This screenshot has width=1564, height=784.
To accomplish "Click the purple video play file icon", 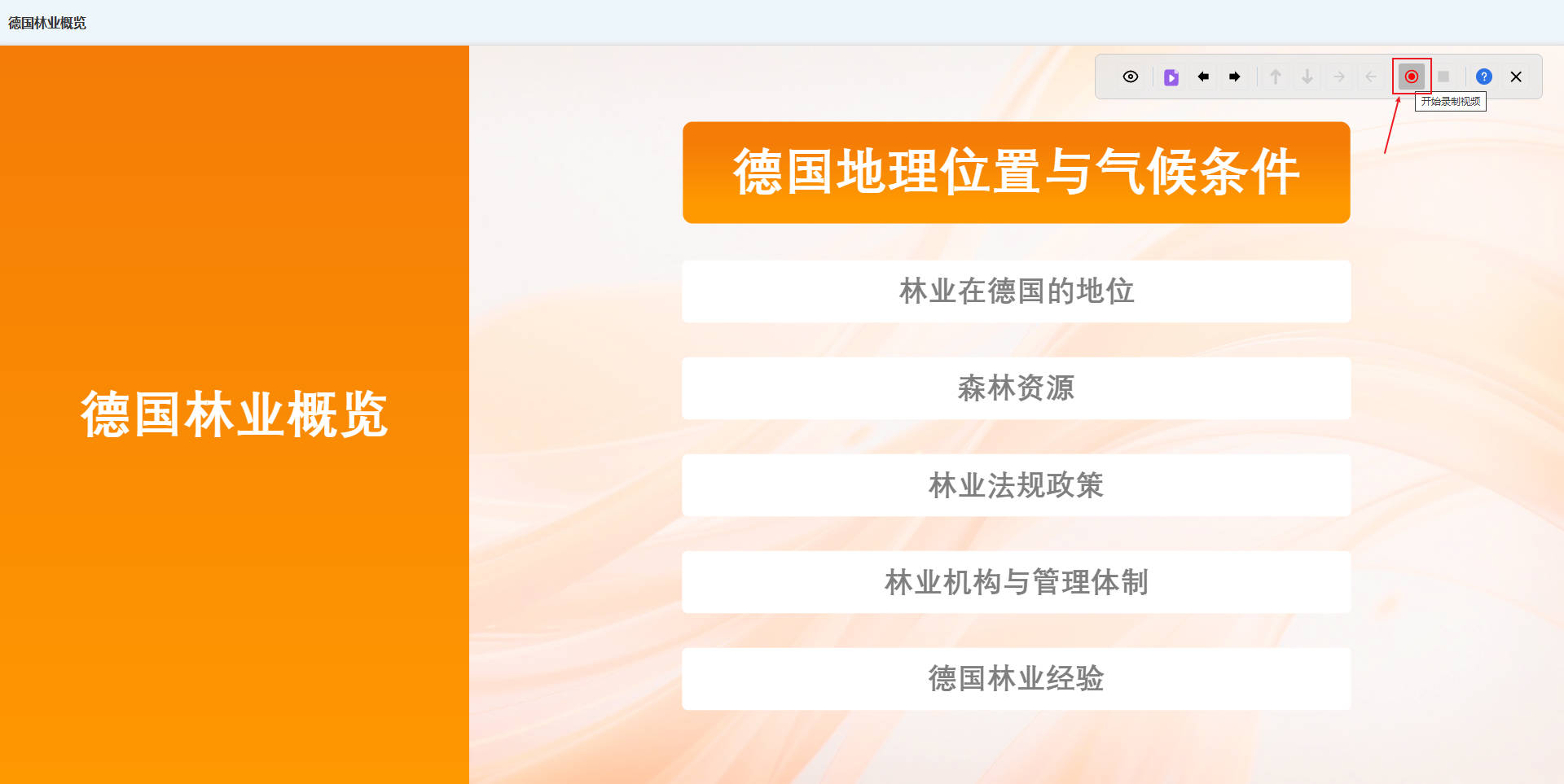I will (x=1171, y=77).
